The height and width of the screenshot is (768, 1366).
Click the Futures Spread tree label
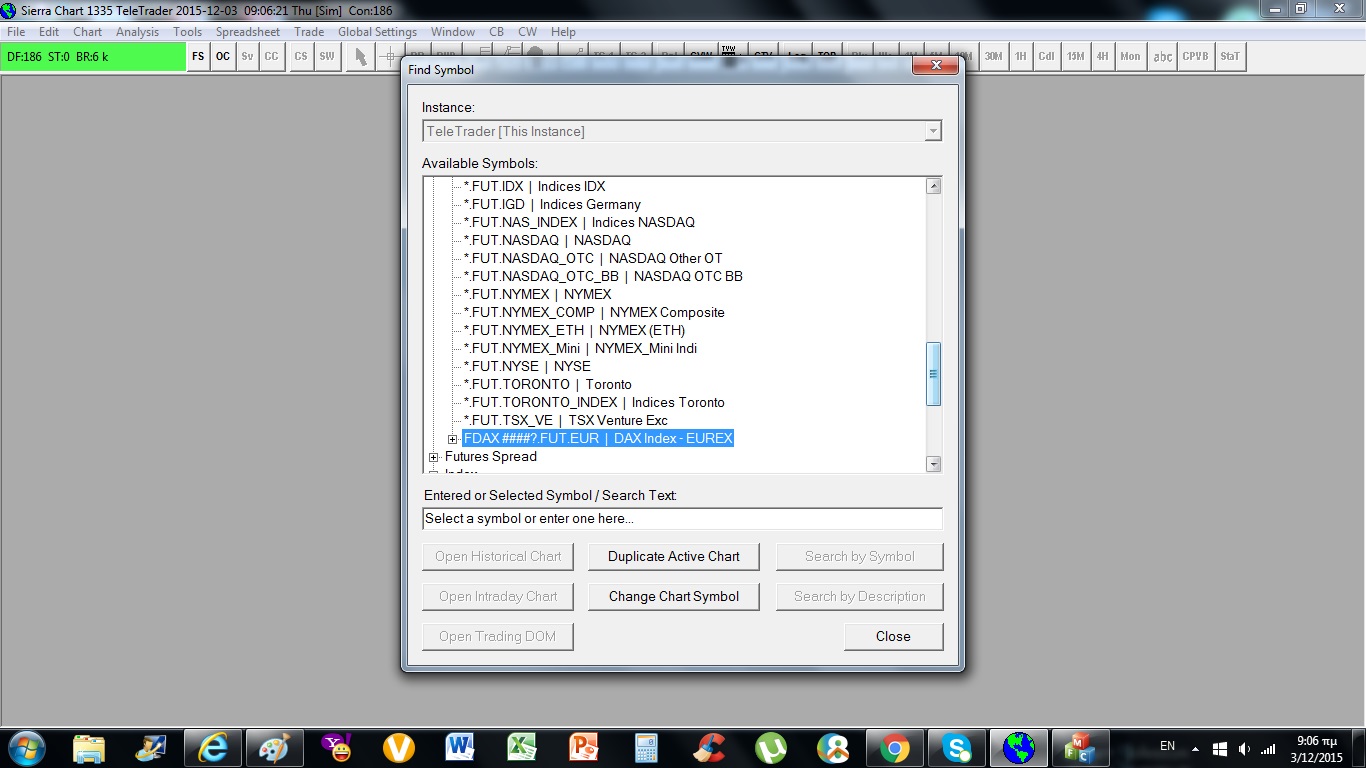point(491,457)
